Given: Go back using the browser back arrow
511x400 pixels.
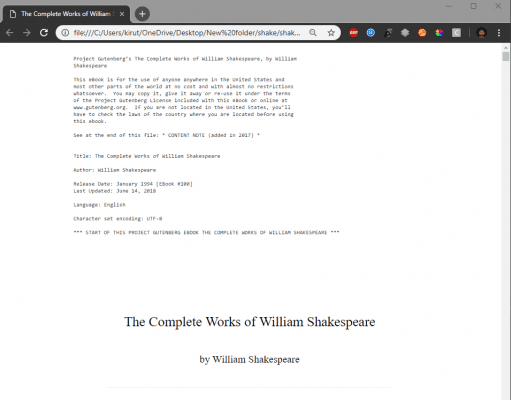Looking at the screenshot, I should pyautogui.click(x=10, y=33).
